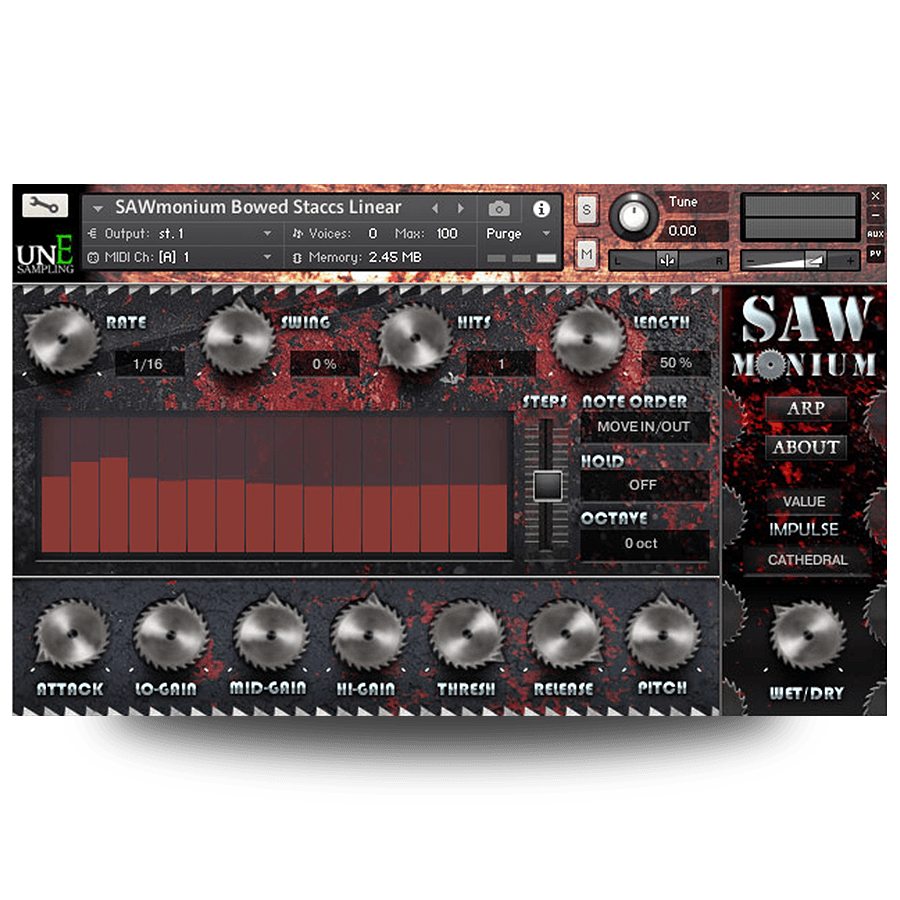Click the Max voices 100 value
900x900 pixels.
(x=447, y=234)
